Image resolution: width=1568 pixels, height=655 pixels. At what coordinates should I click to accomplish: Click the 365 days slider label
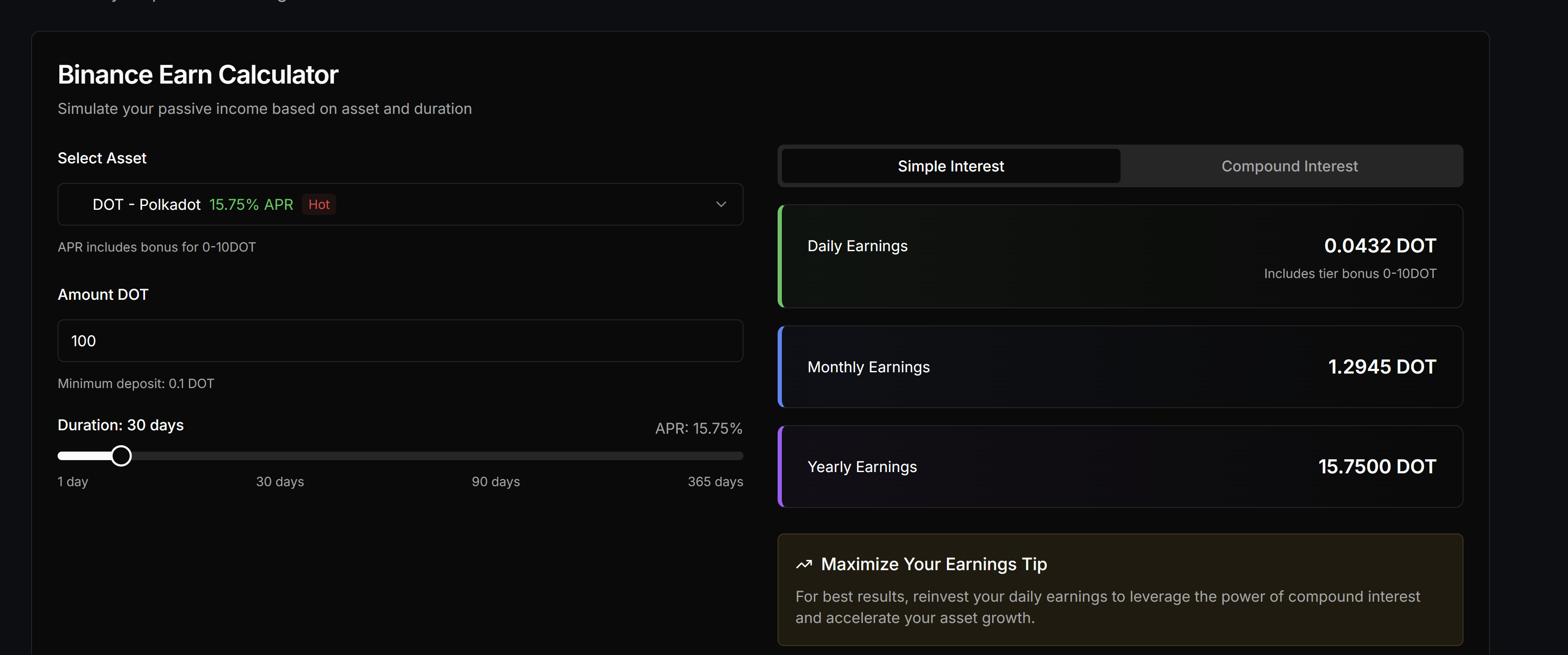[x=715, y=481]
